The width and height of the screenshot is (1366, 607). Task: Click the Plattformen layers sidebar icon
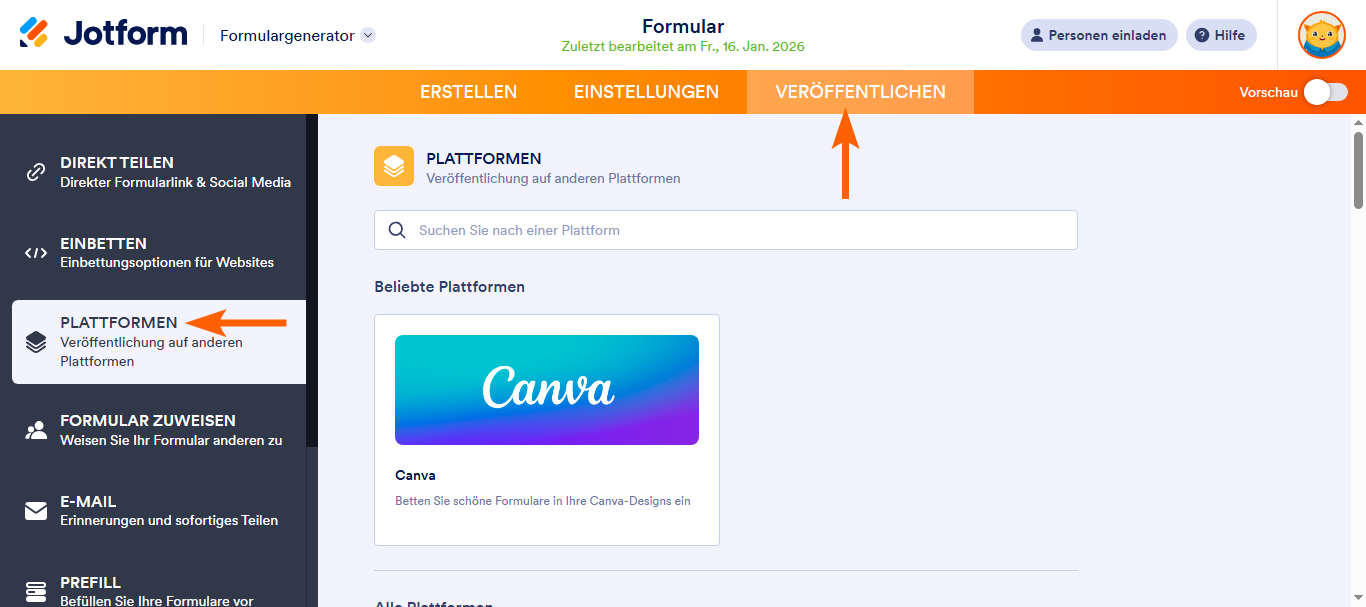(x=36, y=342)
